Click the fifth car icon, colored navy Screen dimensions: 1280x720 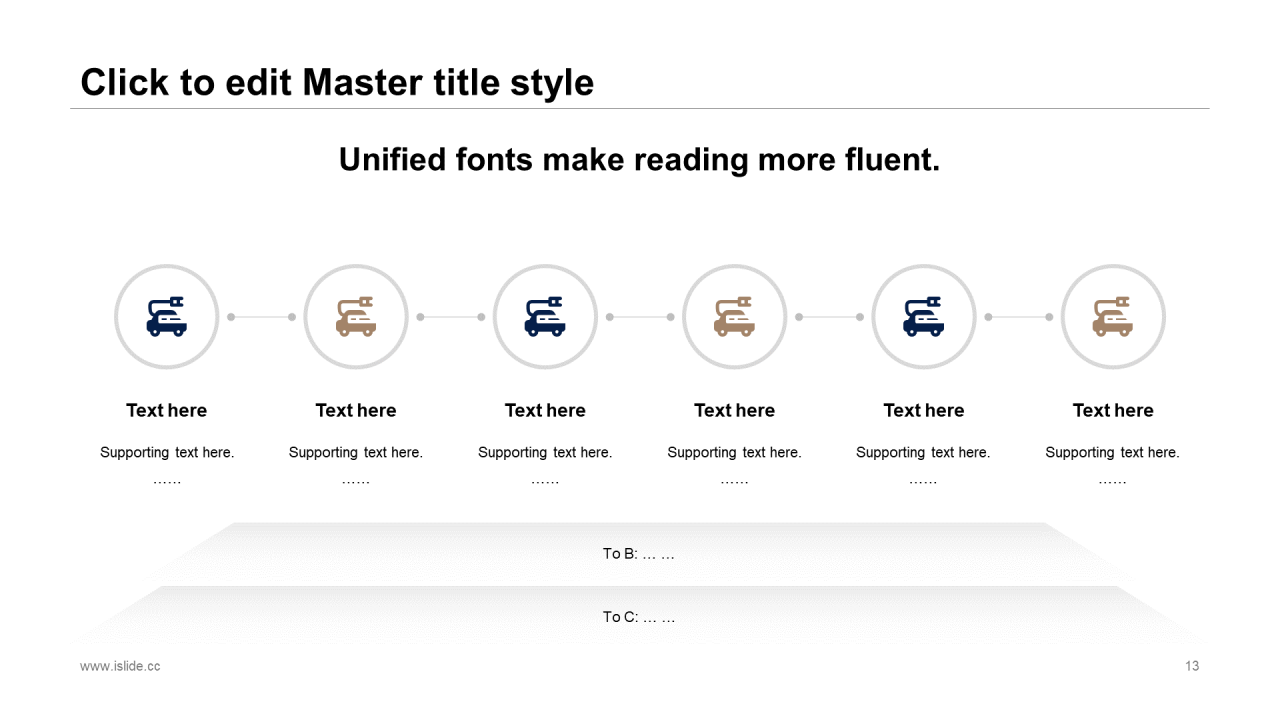click(x=923, y=317)
